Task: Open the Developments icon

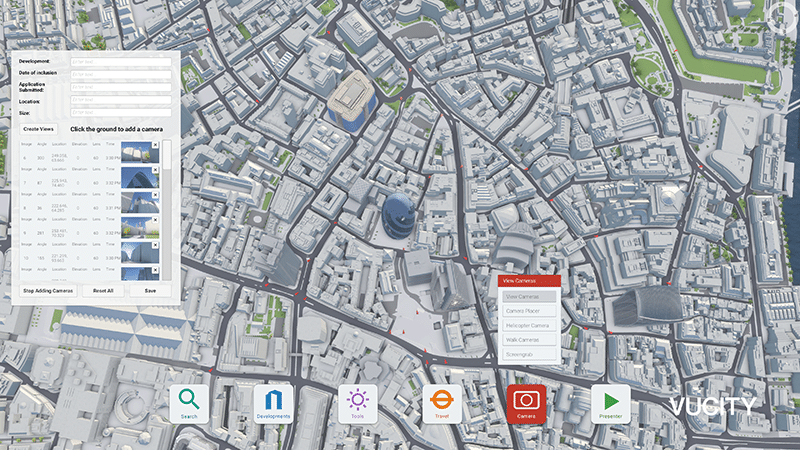Action: [273, 402]
